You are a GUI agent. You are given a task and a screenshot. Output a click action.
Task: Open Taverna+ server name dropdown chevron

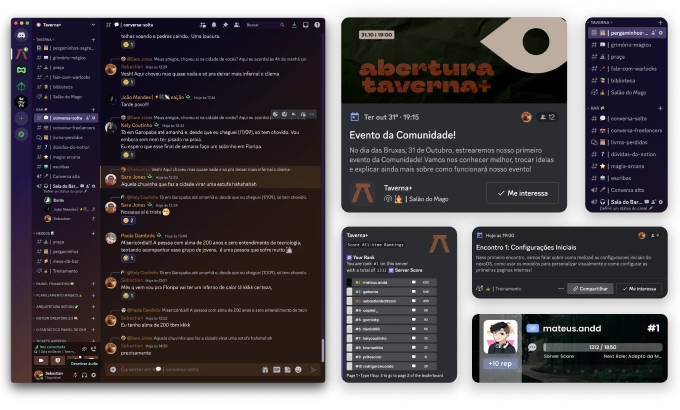coord(93,25)
